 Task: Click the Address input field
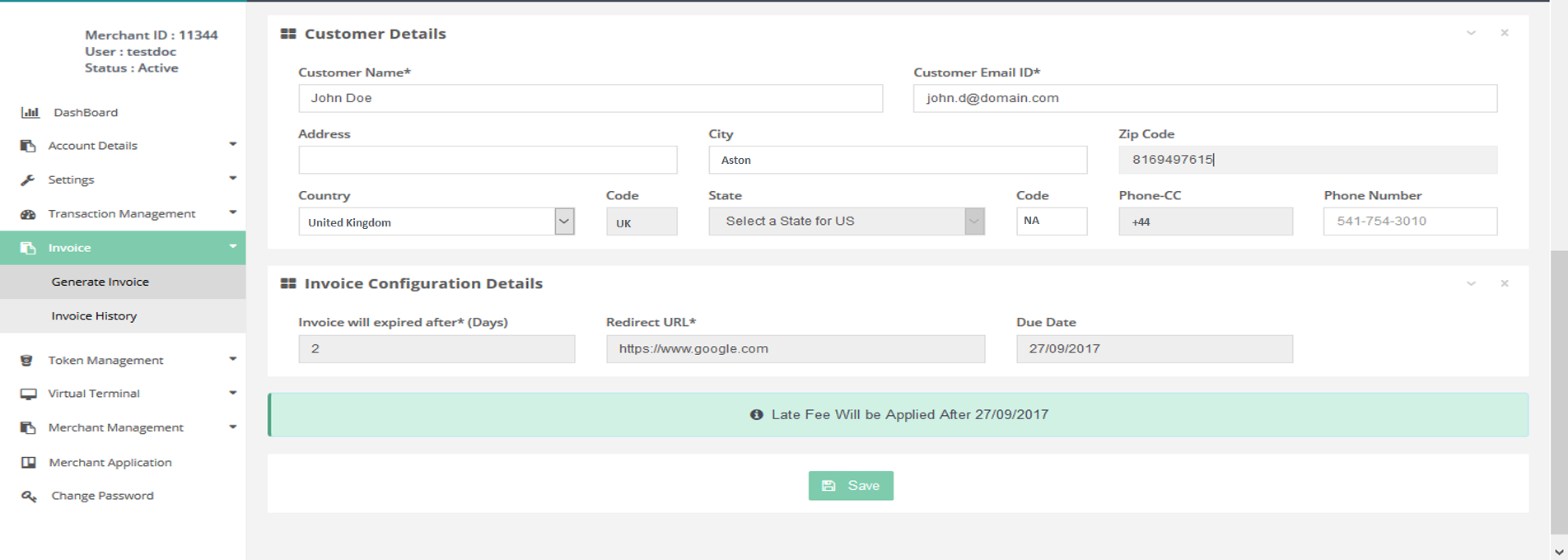point(488,160)
